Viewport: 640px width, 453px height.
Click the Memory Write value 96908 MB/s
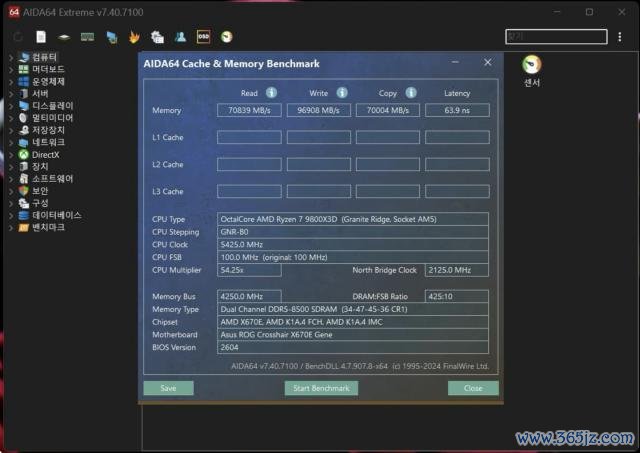[318, 110]
